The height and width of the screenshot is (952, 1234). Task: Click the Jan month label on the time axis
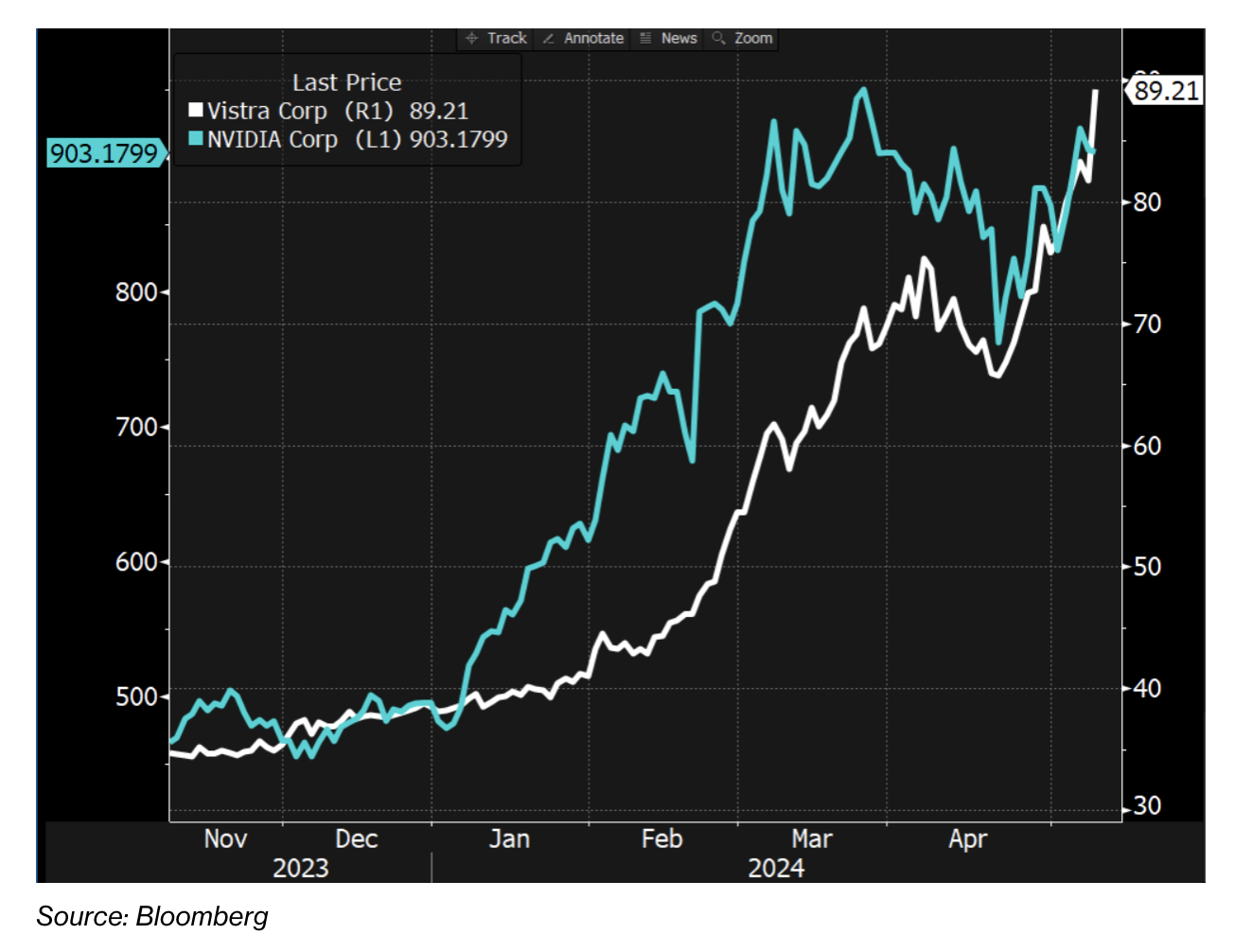[509, 839]
